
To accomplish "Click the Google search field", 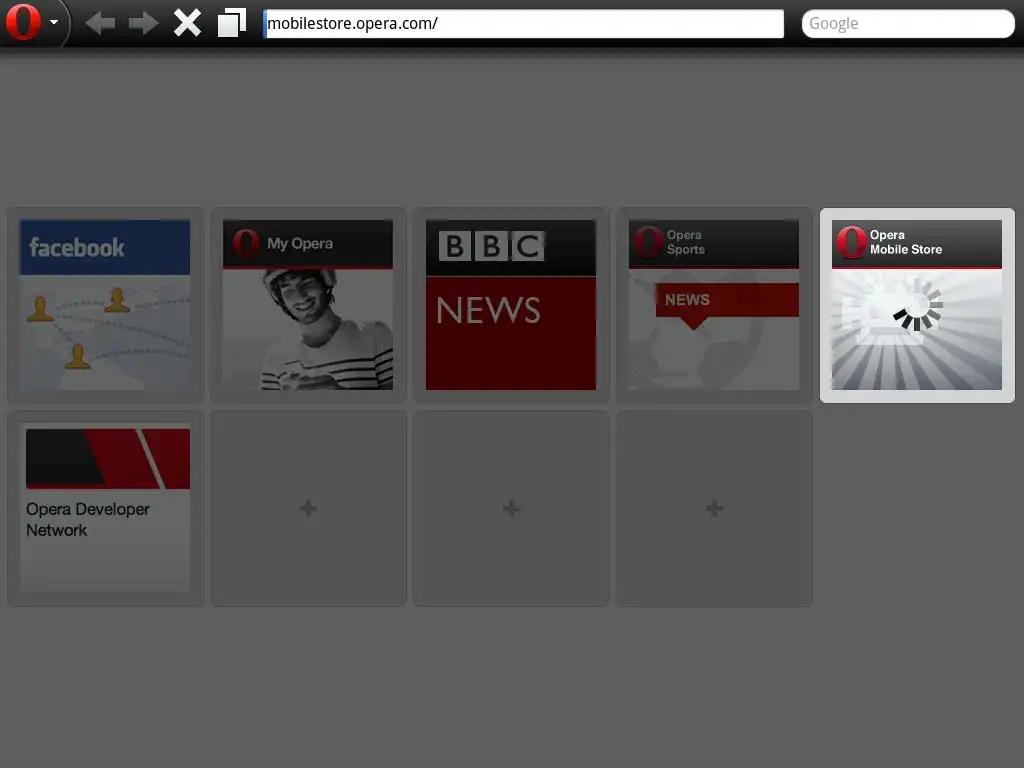I will [908, 24].
